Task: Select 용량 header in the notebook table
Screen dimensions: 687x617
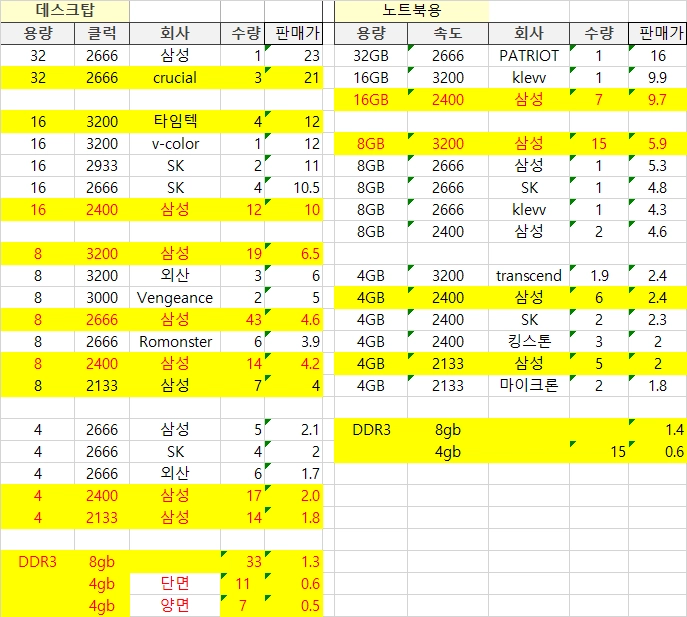Action: (371, 33)
